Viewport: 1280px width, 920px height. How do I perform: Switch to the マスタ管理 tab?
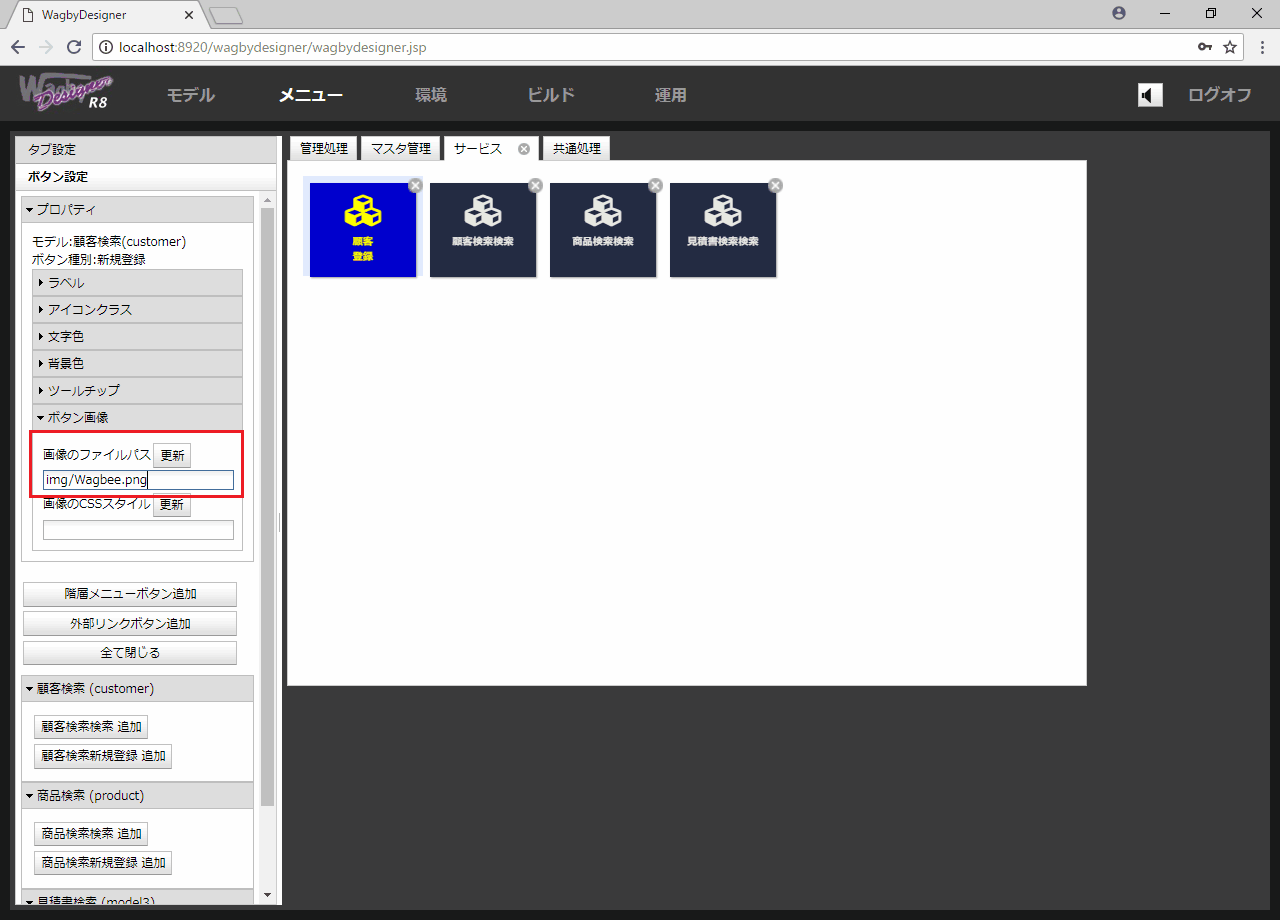pyautogui.click(x=400, y=148)
